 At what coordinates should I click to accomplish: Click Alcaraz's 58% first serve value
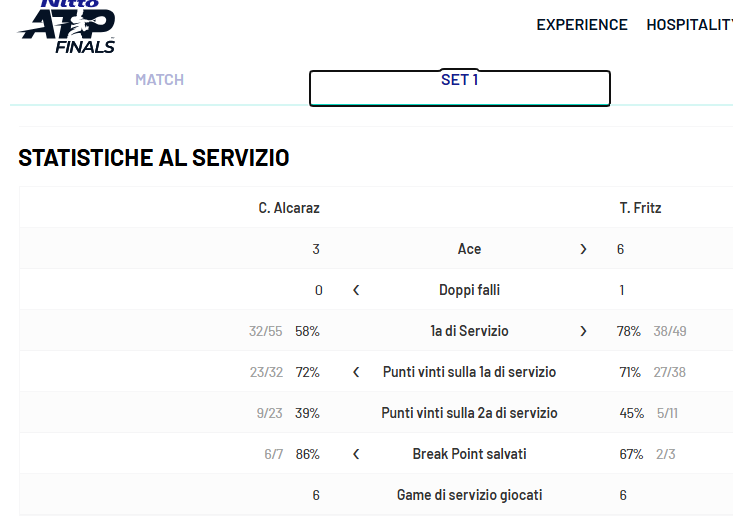coord(308,331)
